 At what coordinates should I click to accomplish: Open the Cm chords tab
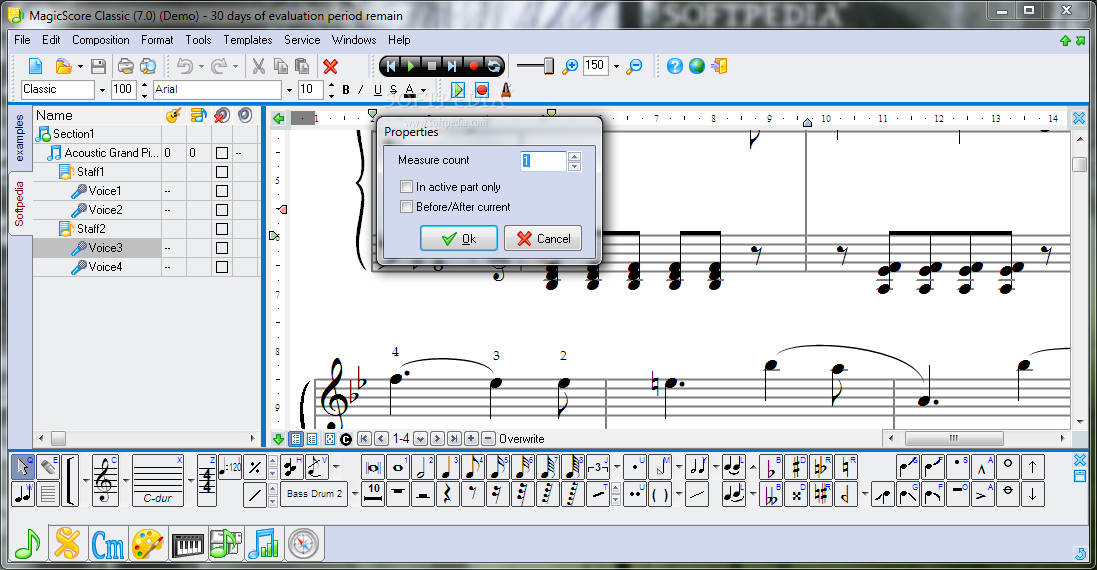pos(108,544)
